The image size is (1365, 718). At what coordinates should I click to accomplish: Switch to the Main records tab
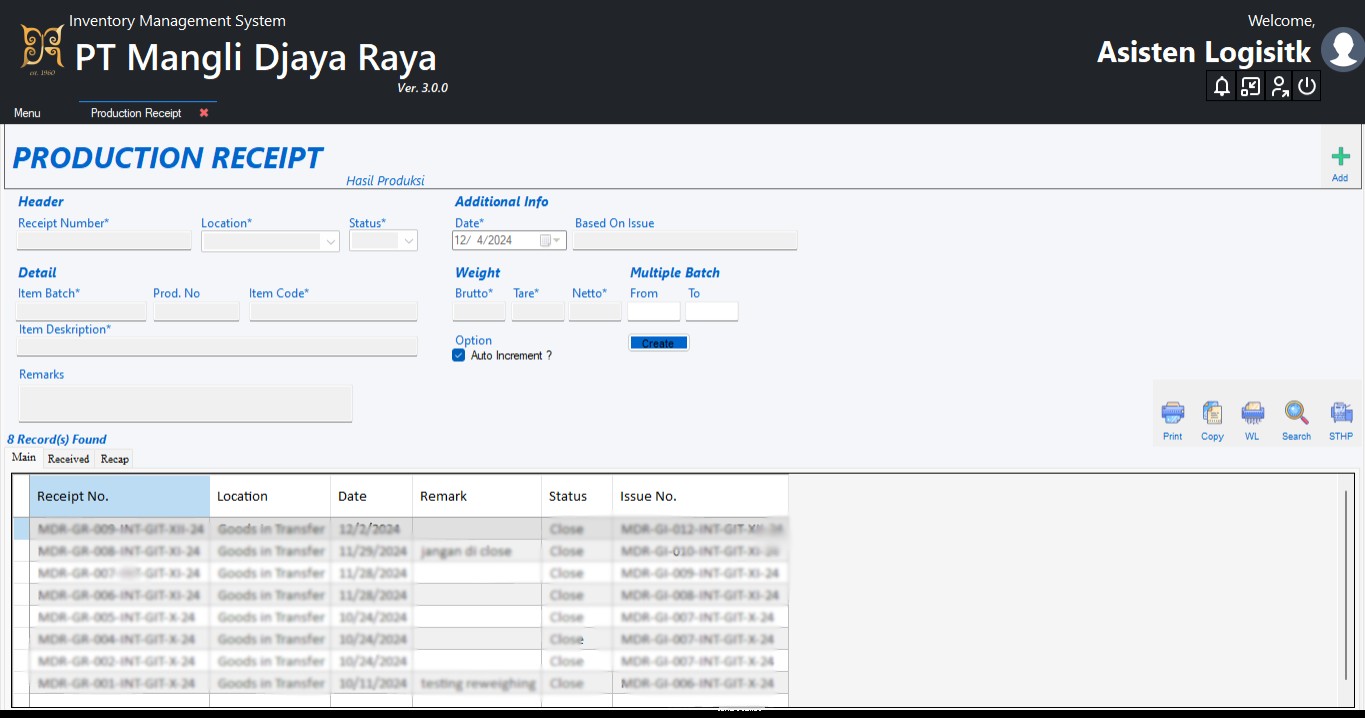pyautogui.click(x=24, y=458)
